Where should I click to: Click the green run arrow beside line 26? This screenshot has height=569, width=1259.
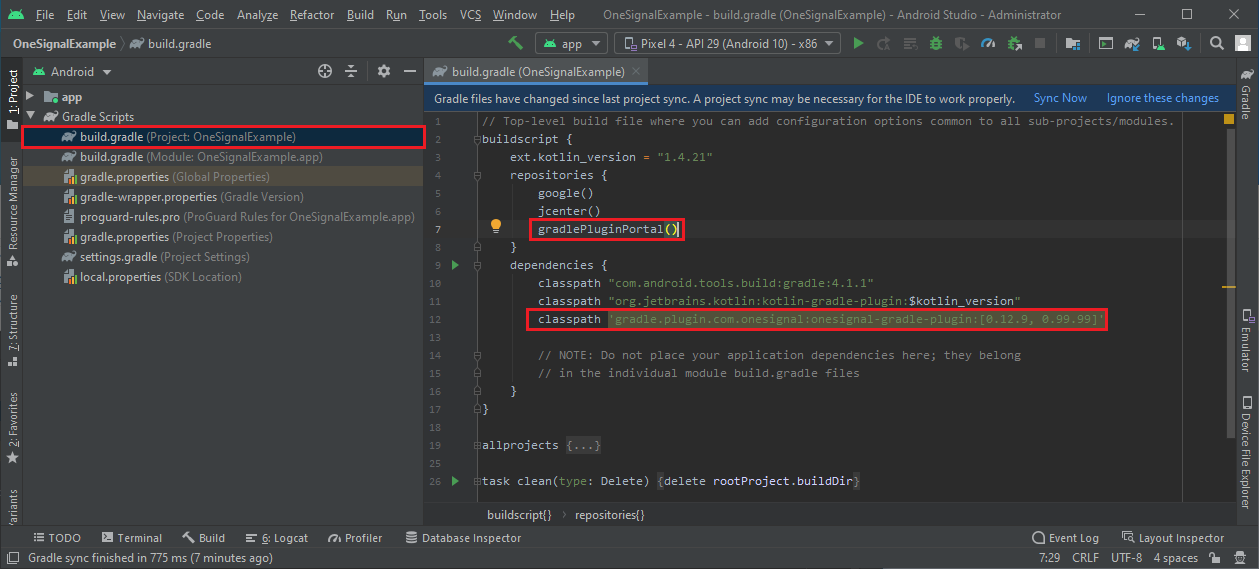coord(455,481)
